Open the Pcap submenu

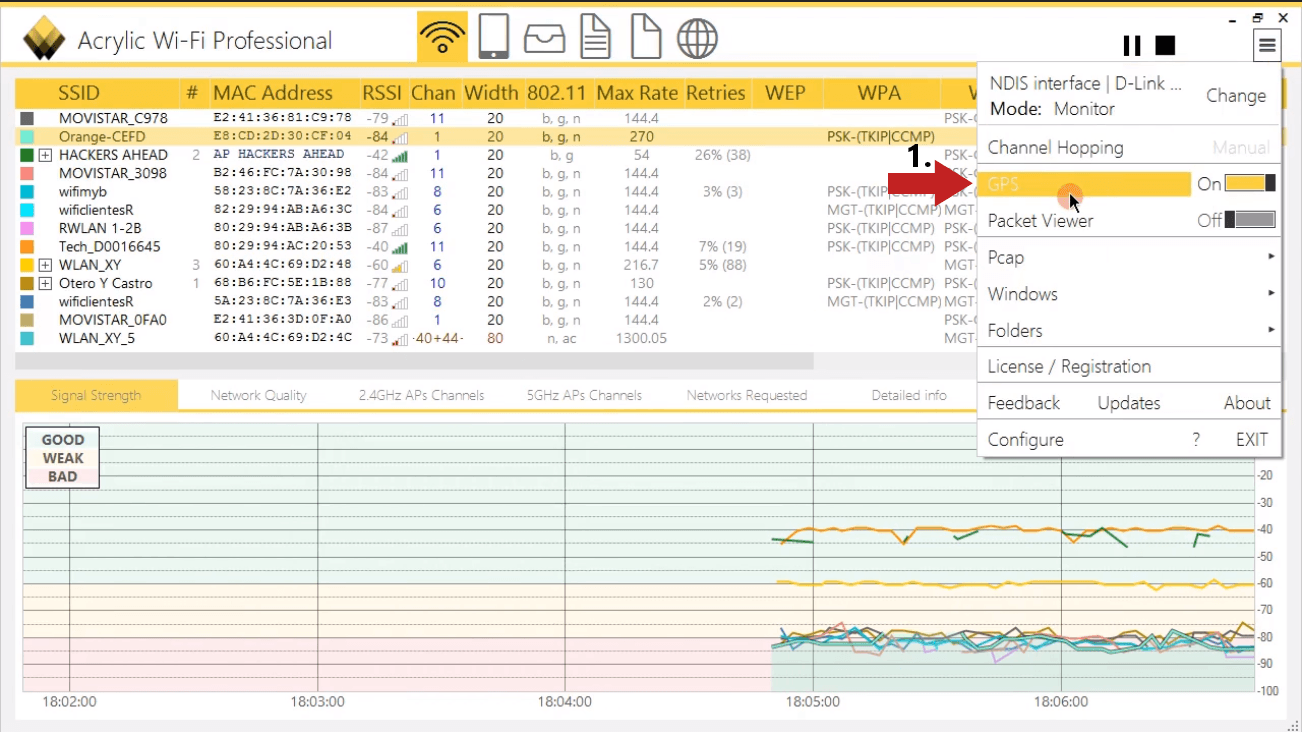[x=1129, y=257]
